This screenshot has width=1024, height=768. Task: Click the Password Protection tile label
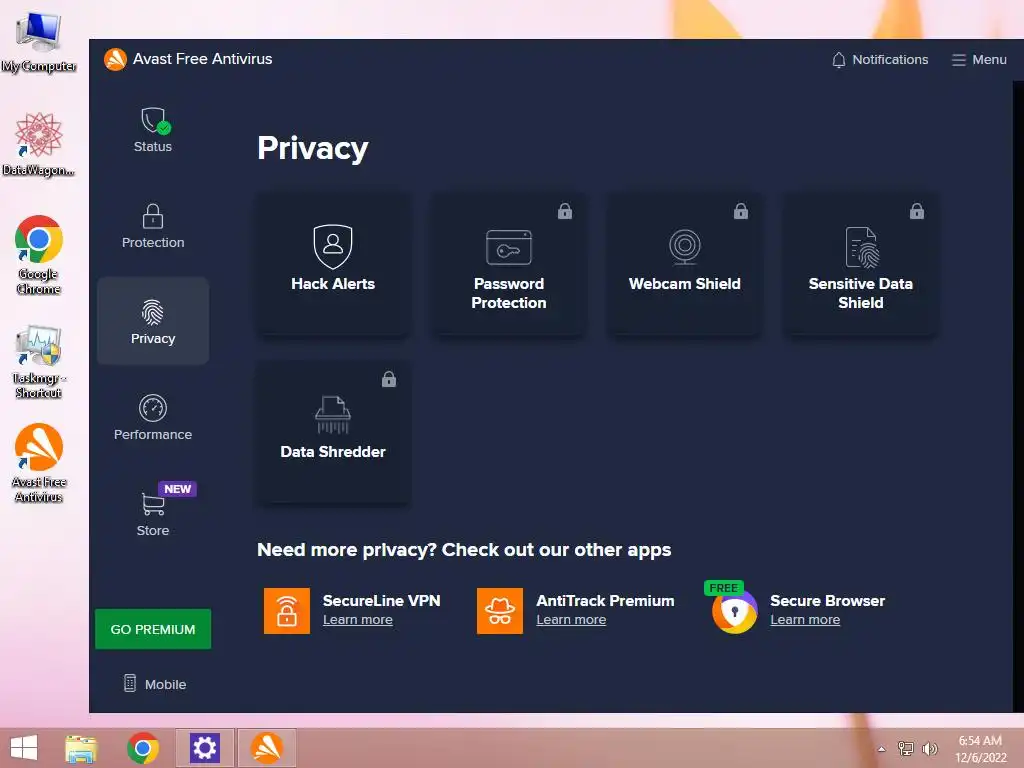509,293
